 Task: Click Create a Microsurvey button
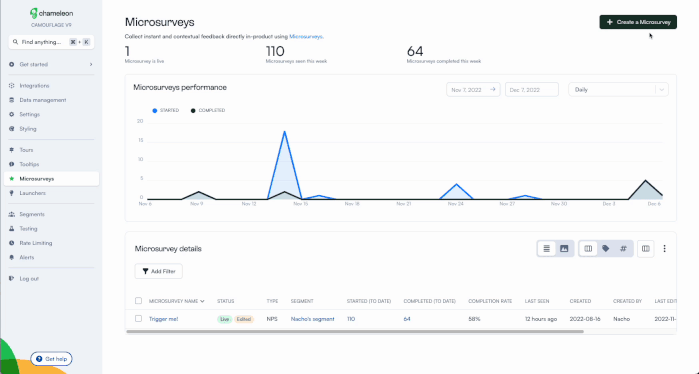pos(638,22)
